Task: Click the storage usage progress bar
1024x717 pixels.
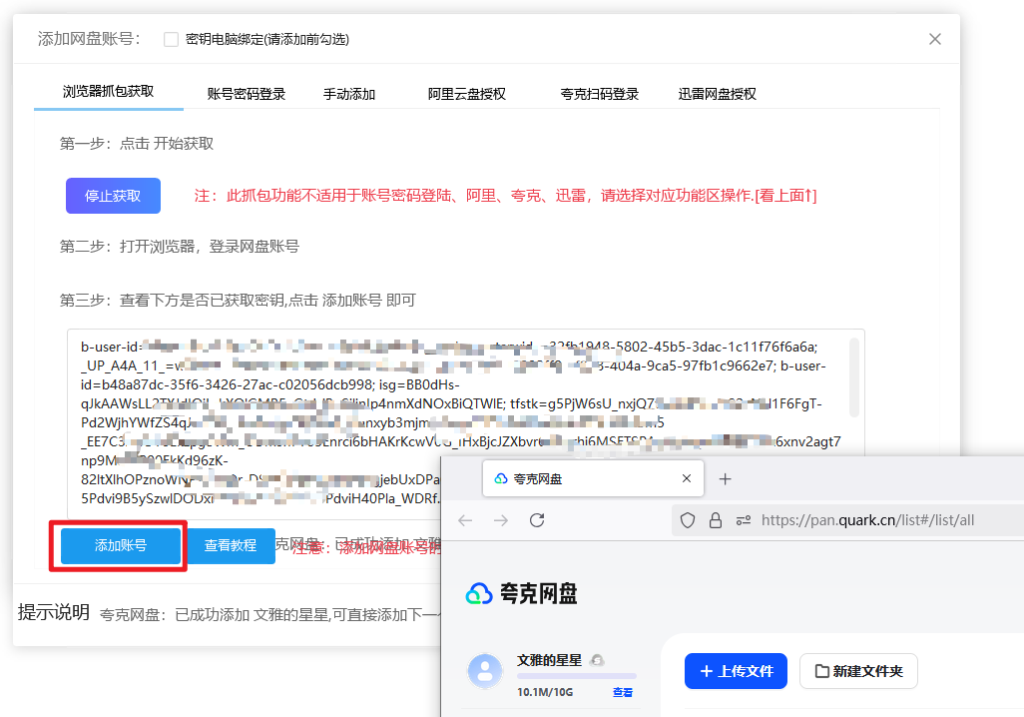Action: (577, 676)
